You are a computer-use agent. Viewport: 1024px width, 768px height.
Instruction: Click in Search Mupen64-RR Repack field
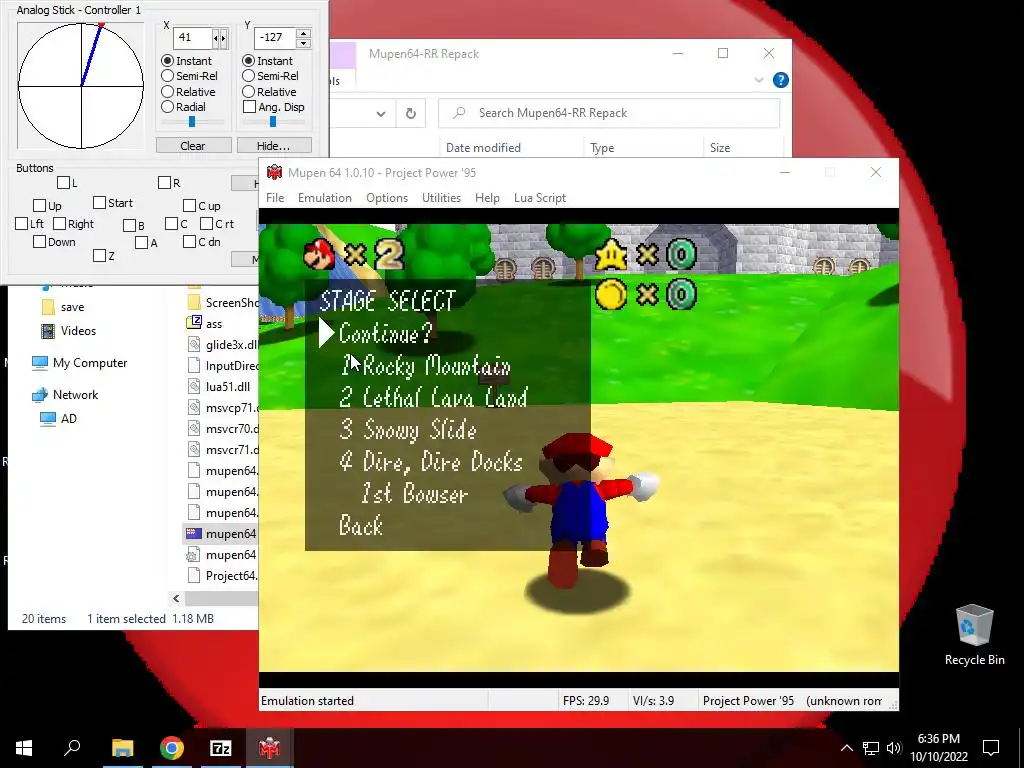[609, 113]
